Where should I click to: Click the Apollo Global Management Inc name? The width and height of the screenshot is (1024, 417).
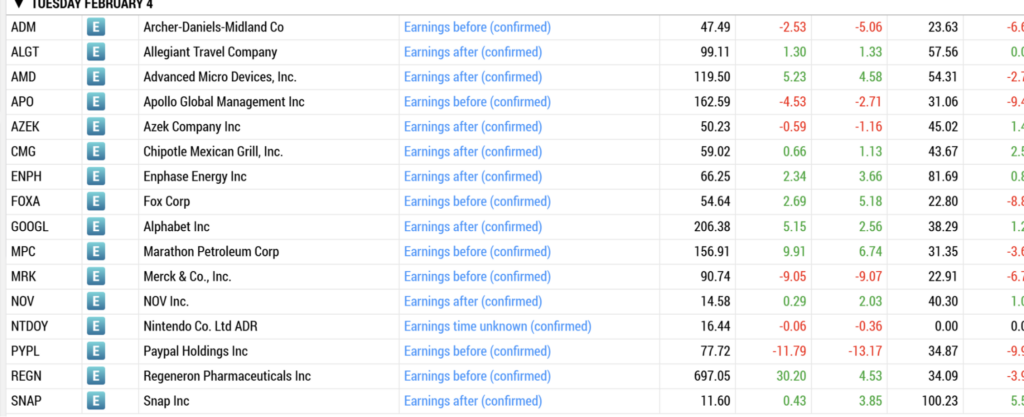[x=224, y=102]
